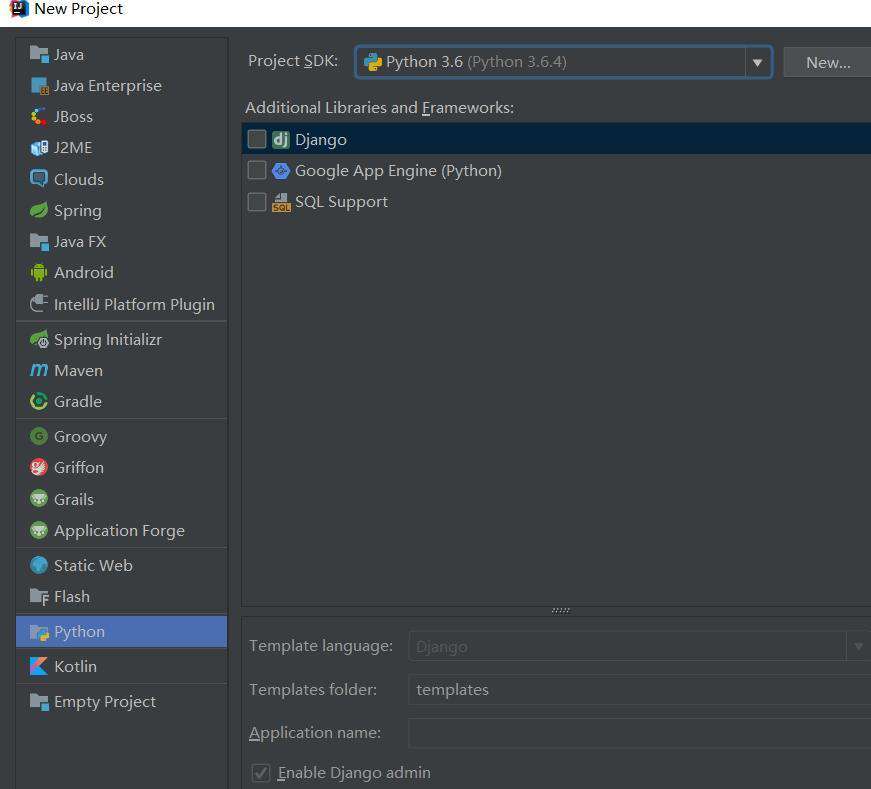Click the Kotlin icon
Viewport: 871px width, 789px height.
(39, 666)
